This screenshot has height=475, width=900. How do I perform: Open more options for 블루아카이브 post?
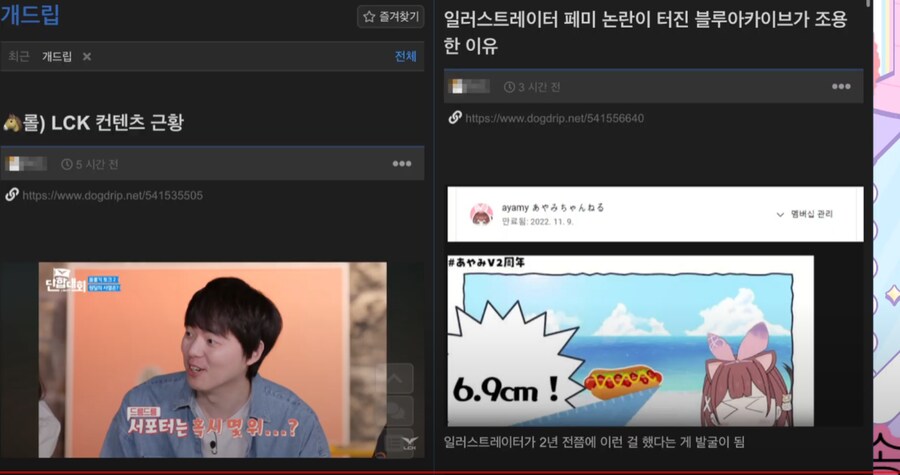tap(841, 87)
